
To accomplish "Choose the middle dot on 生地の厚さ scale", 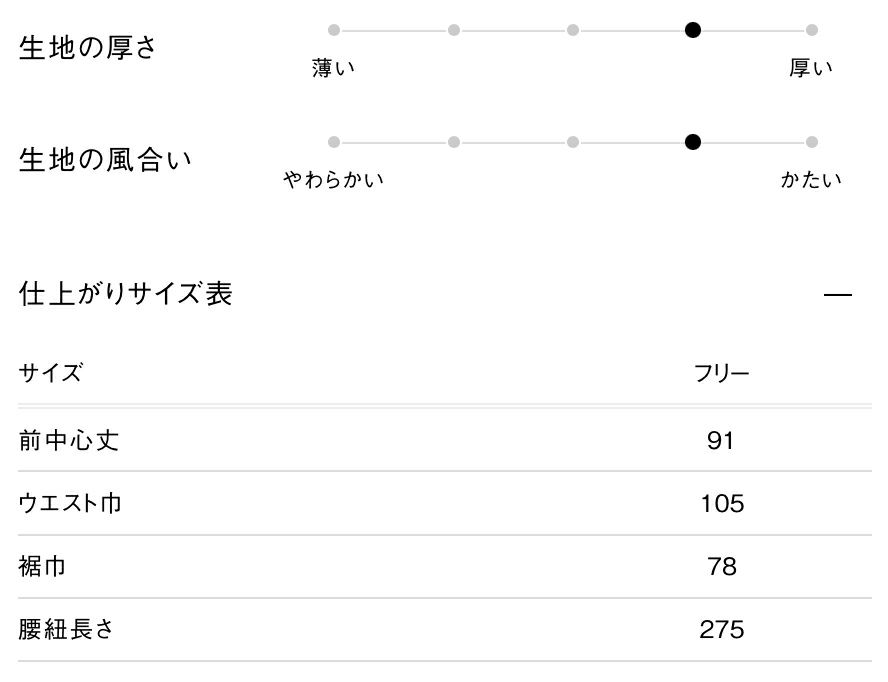I will point(573,30).
